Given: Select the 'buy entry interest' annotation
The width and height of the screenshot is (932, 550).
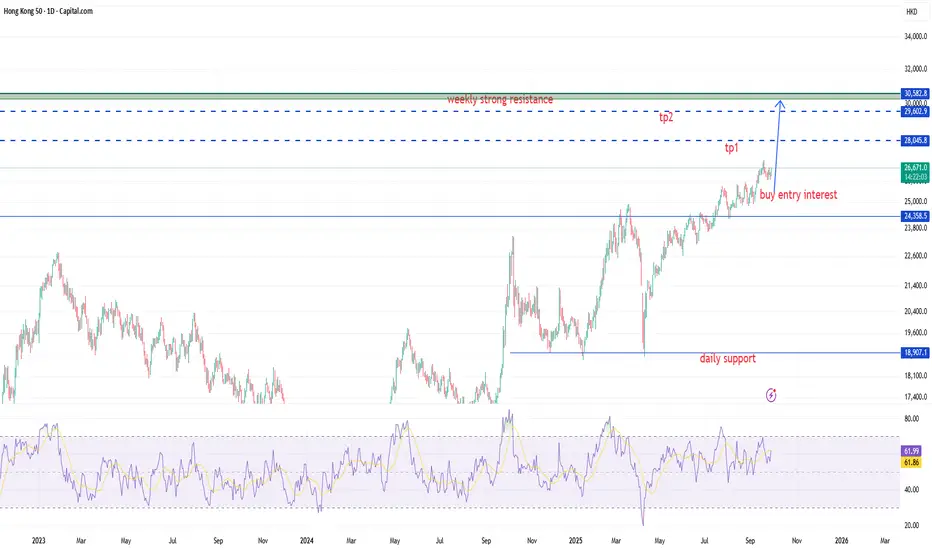Looking at the screenshot, I should (798, 194).
